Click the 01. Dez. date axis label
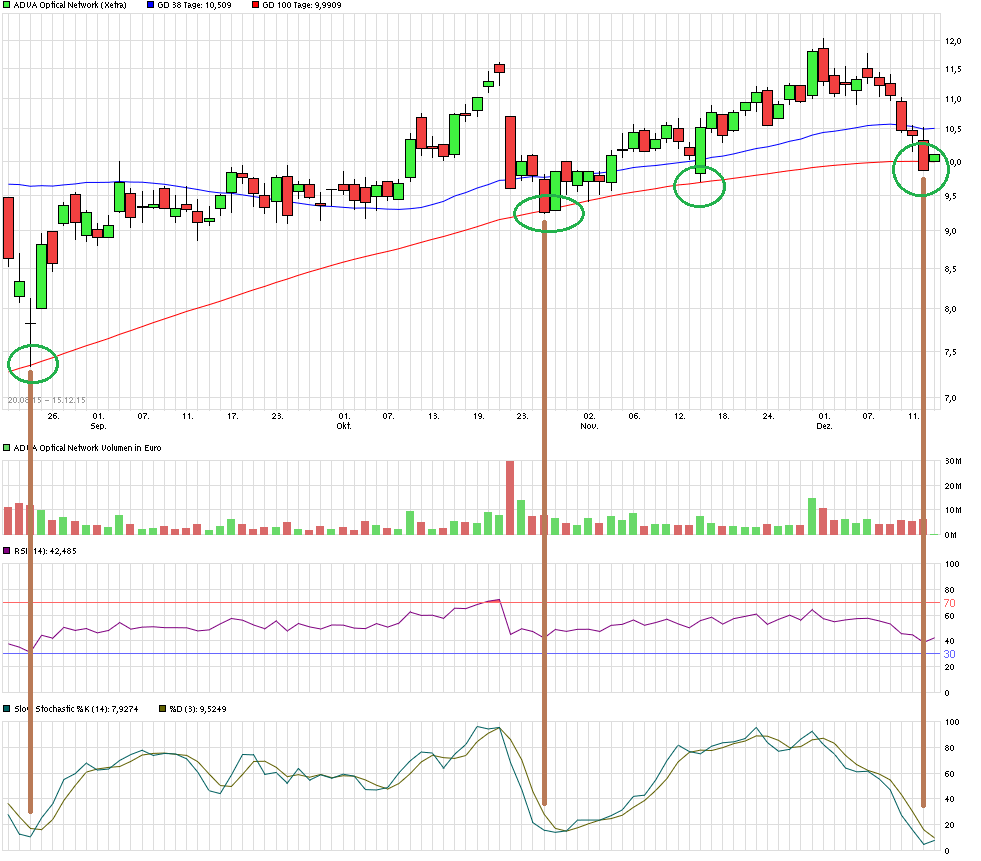981x861 pixels. click(824, 421)
